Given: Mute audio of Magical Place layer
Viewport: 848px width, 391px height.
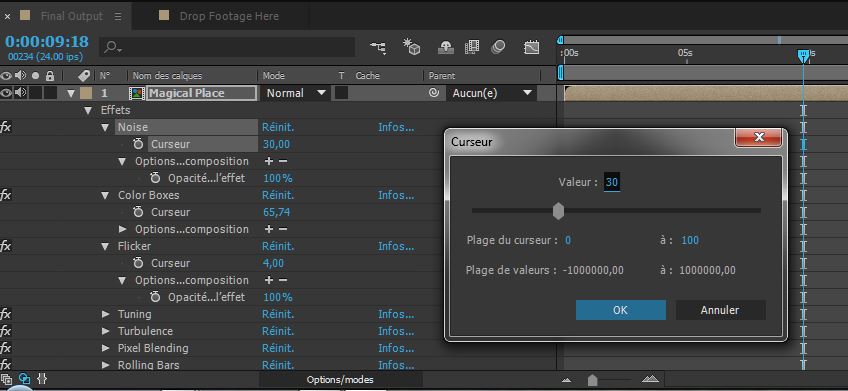Looking at the screenshot, I should point(21,93).
